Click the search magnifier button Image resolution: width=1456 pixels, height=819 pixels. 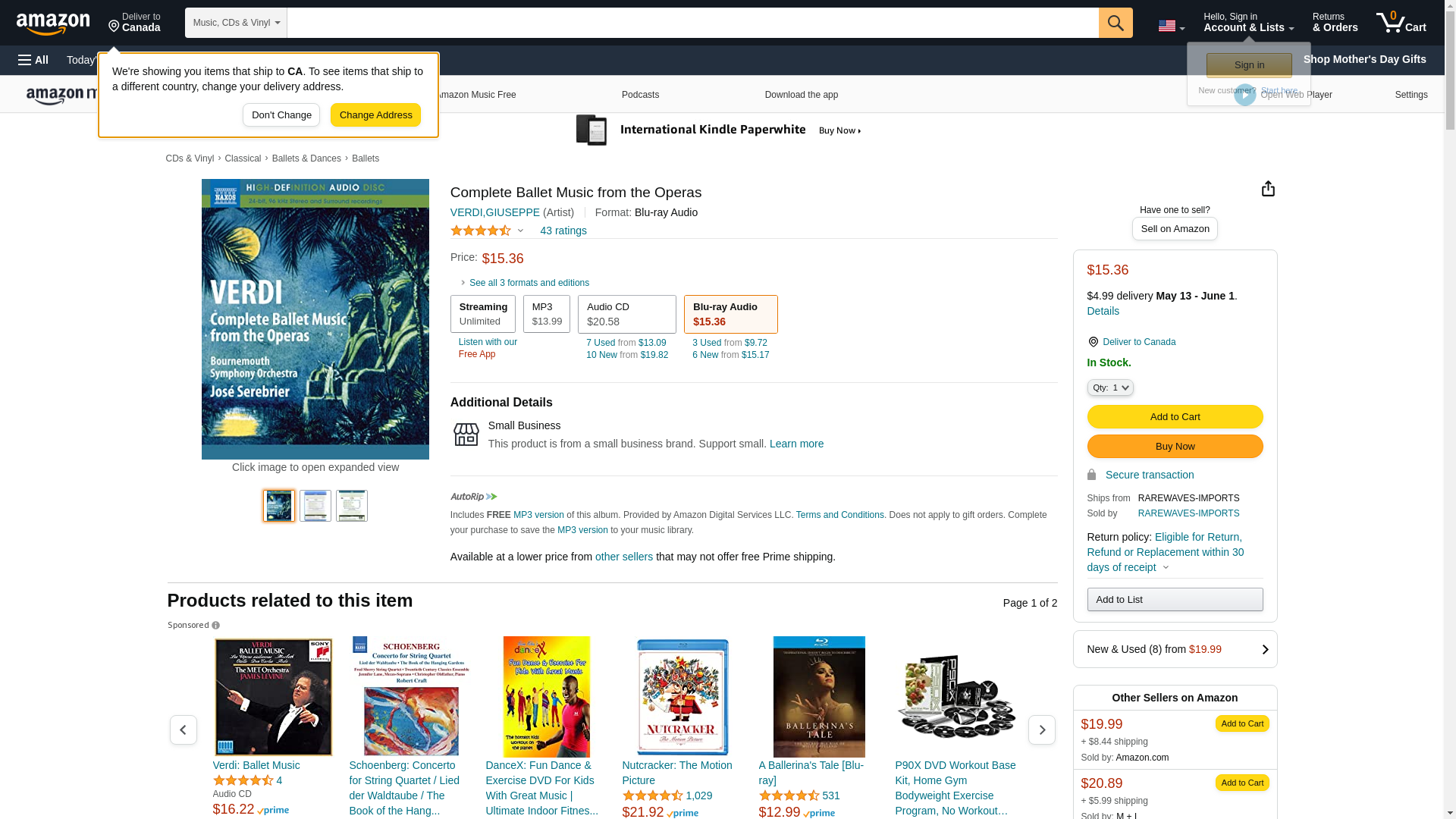1116,23
